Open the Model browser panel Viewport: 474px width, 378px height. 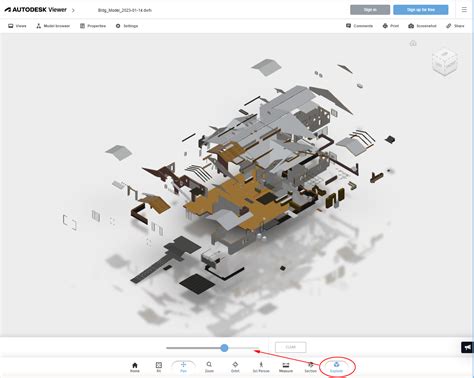point(53,26)
